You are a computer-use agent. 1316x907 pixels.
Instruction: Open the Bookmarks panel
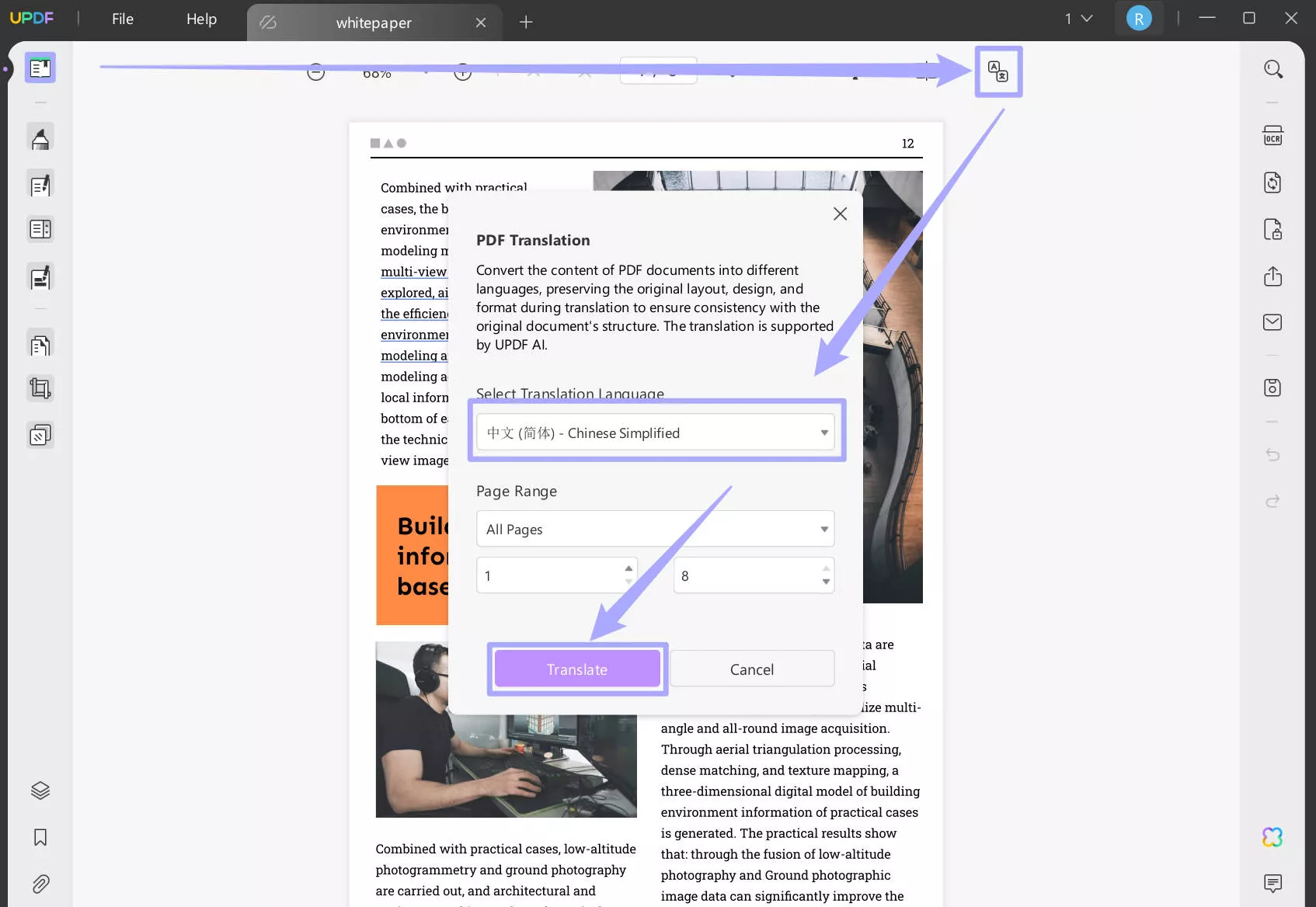(x=40, y=837)
